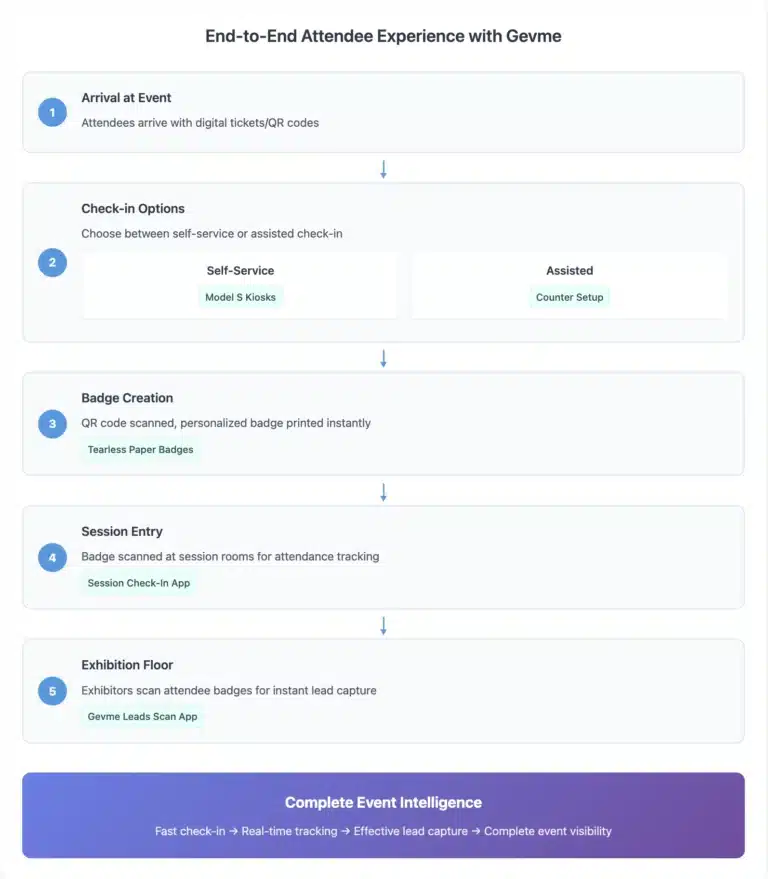Click the Complete Event Intelligence banner

[383, 815]
